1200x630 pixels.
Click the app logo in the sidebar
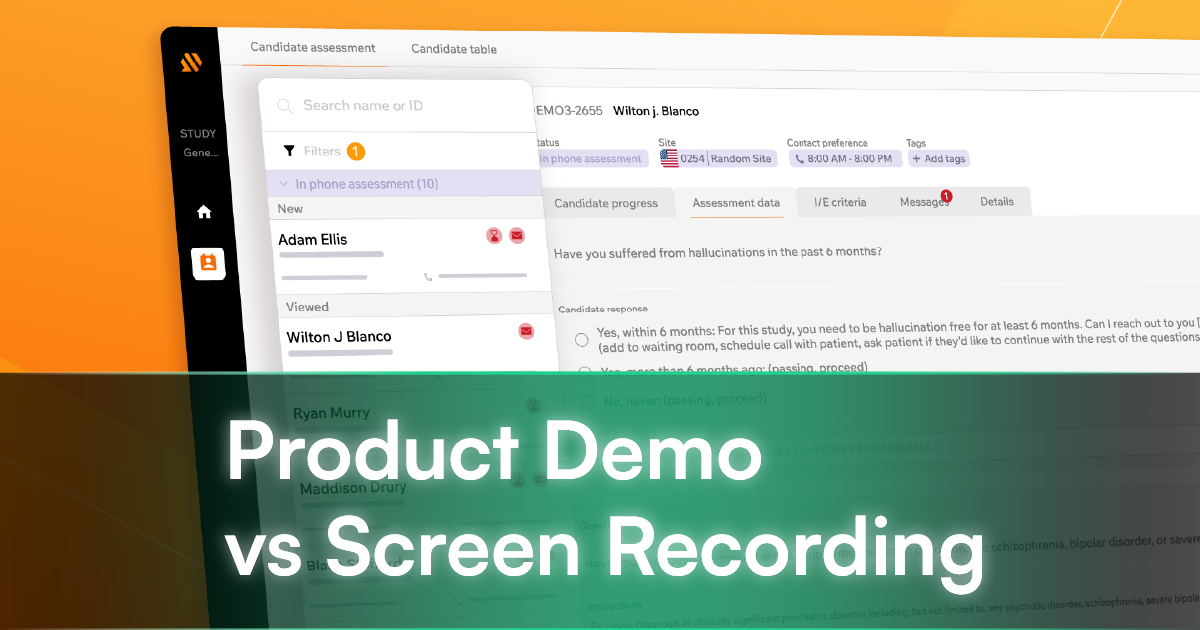[189, 62]
